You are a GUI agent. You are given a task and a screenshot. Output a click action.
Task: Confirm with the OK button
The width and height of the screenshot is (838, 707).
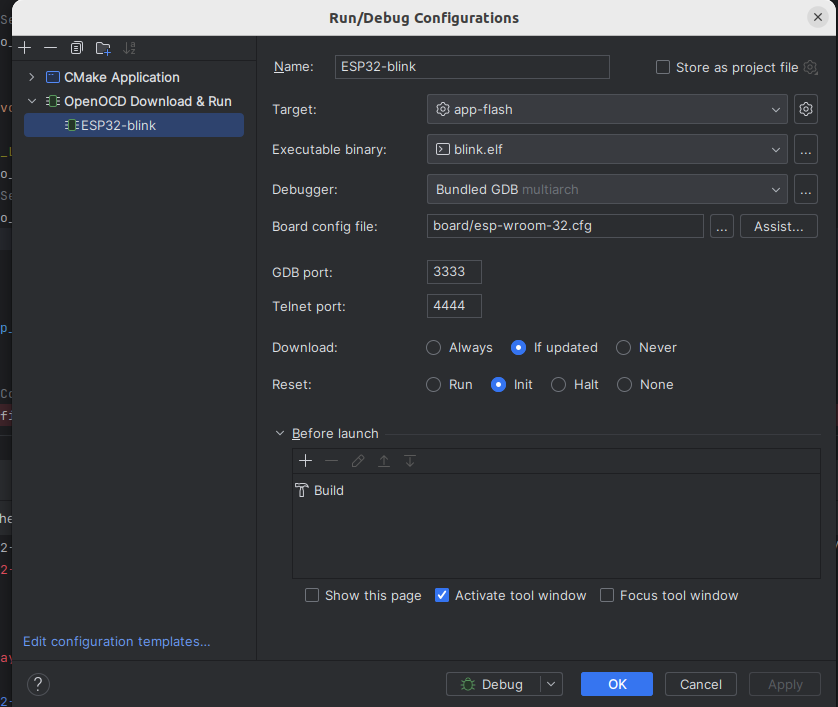click(617, 684)
